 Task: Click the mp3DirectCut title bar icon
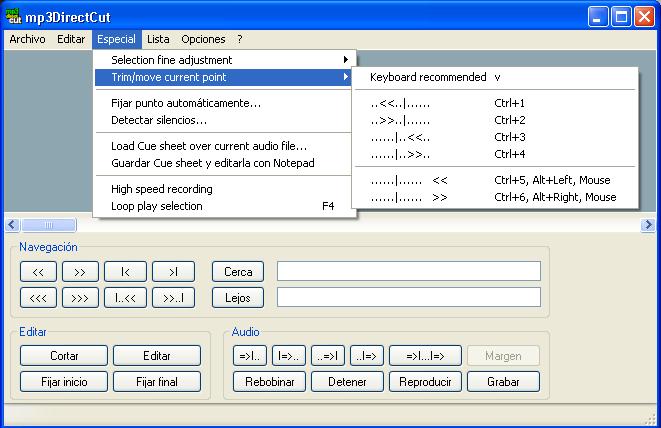point(13,16)
